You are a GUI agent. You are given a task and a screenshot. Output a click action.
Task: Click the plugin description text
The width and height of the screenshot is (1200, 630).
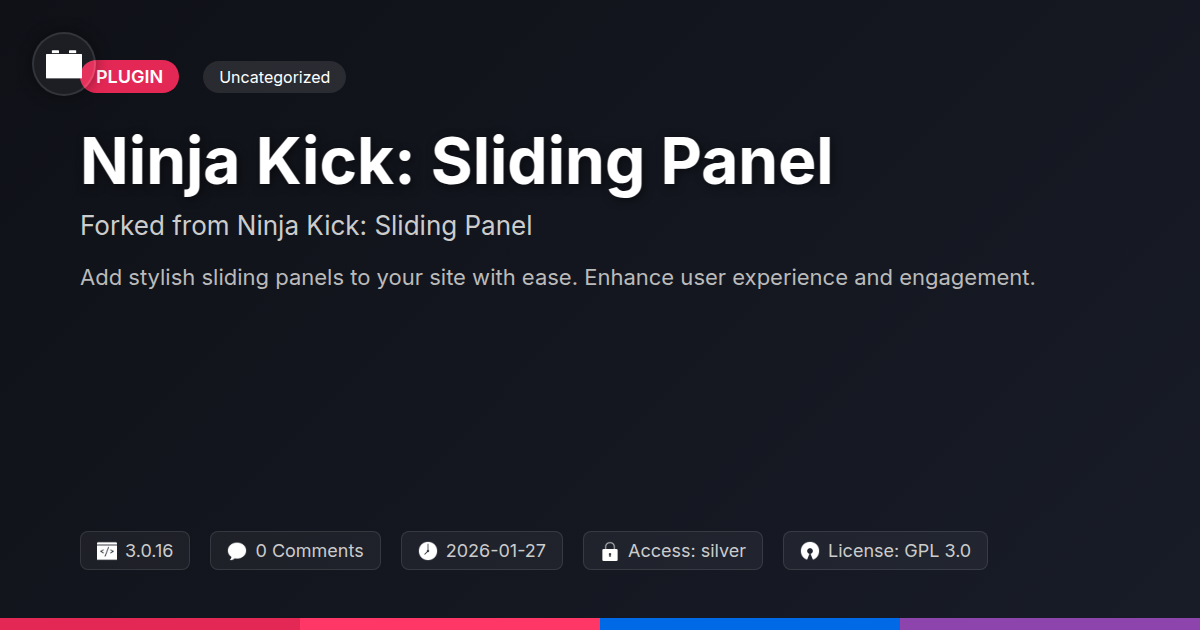pos(557,277)
